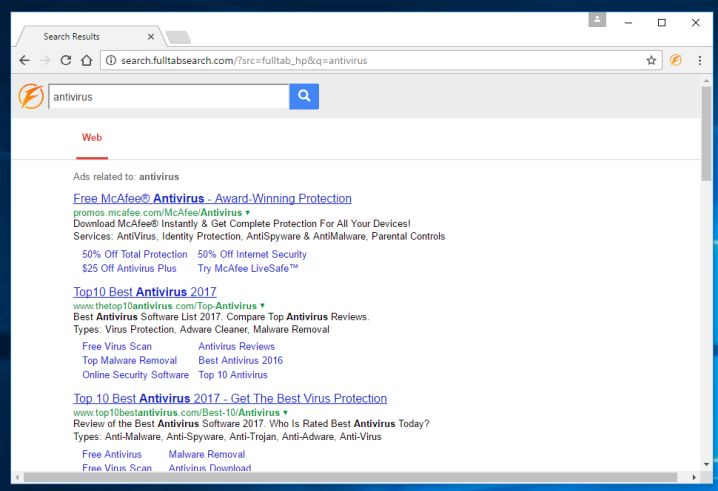Click the browser back arrow
718x491 pixels.
[25, 60]
